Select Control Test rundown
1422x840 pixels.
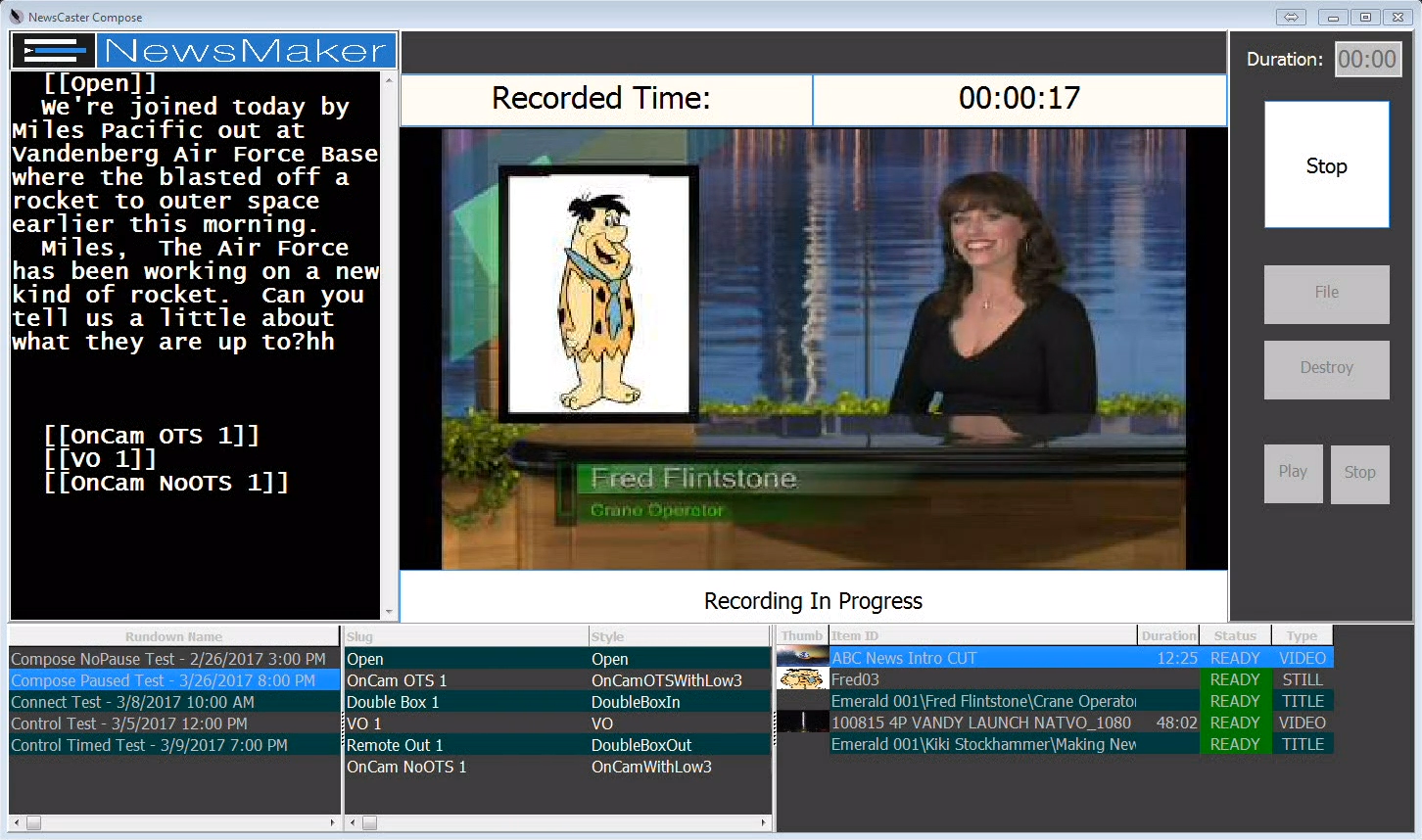(174, 723)
